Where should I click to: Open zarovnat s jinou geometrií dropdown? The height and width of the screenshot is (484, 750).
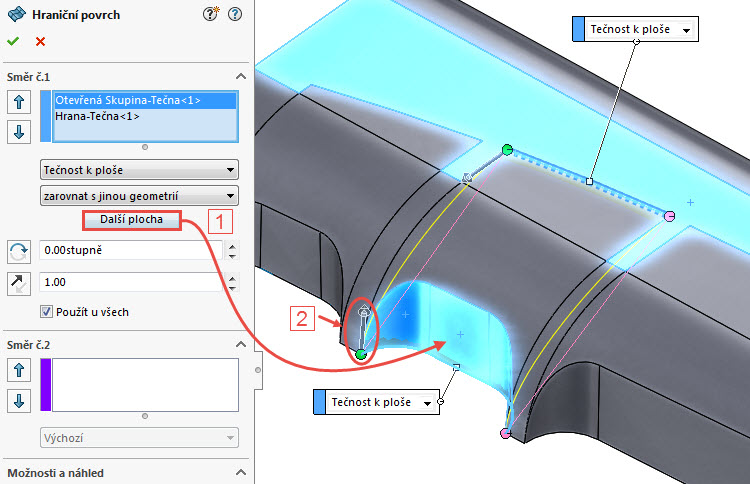point(139,196)
